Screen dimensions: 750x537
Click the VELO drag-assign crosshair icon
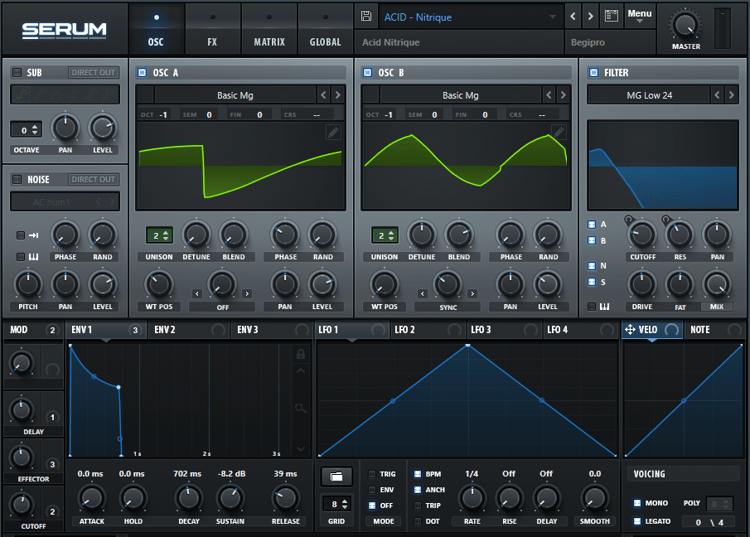tap(630, 329)
